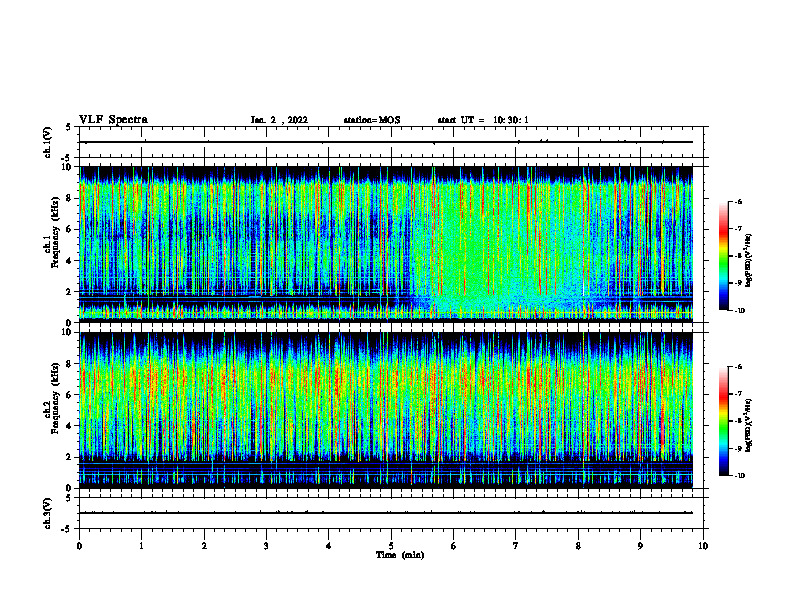This screenshot has width=792, height=612.
Task: Click the "-6" tick on ch.1 colorbar
Action: pyautogui.click(x=738, y=201)
